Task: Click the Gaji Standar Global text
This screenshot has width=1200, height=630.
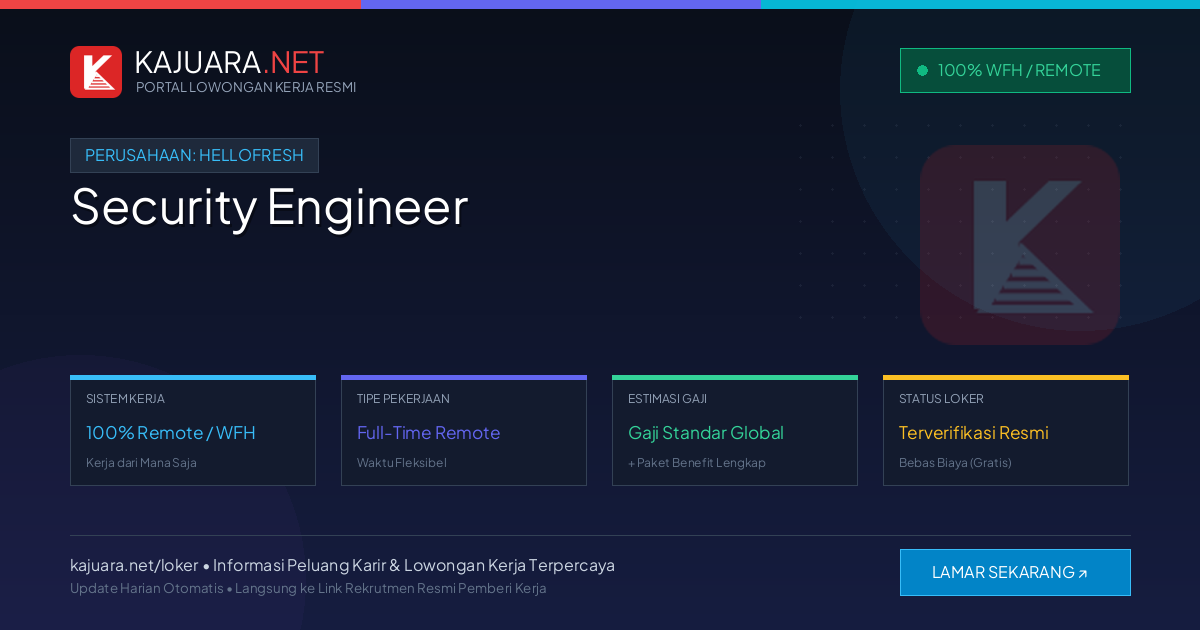Action: (x=706, y=433)
